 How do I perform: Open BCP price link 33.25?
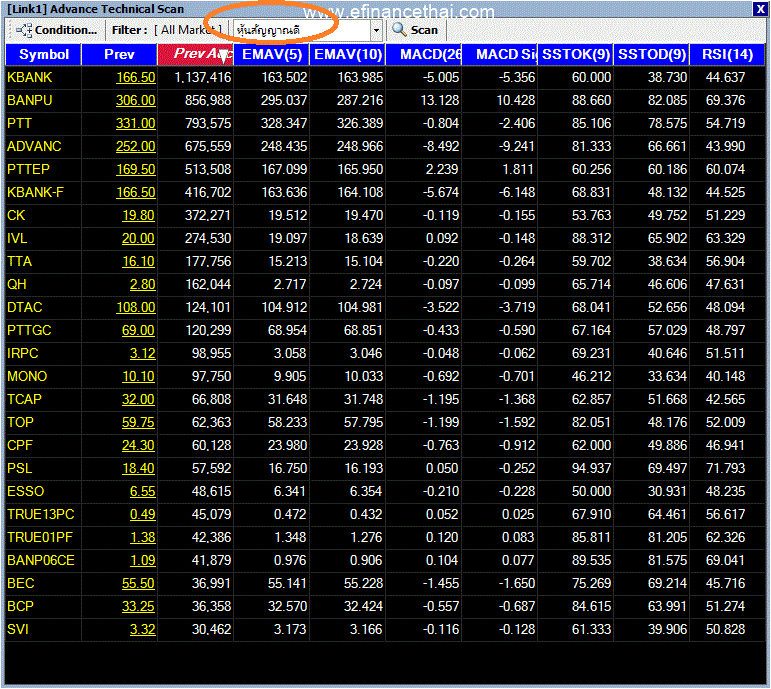(139, 606)
